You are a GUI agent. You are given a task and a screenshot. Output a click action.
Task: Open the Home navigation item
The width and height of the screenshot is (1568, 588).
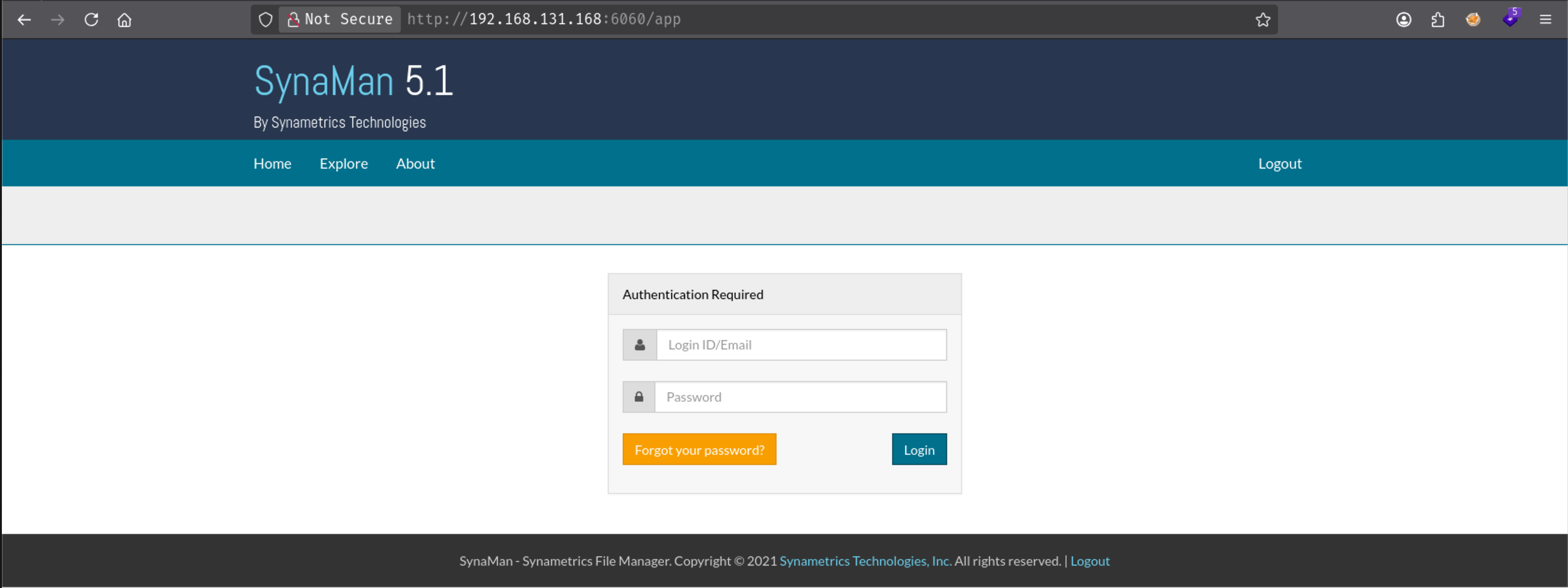[x=272, y=163]
